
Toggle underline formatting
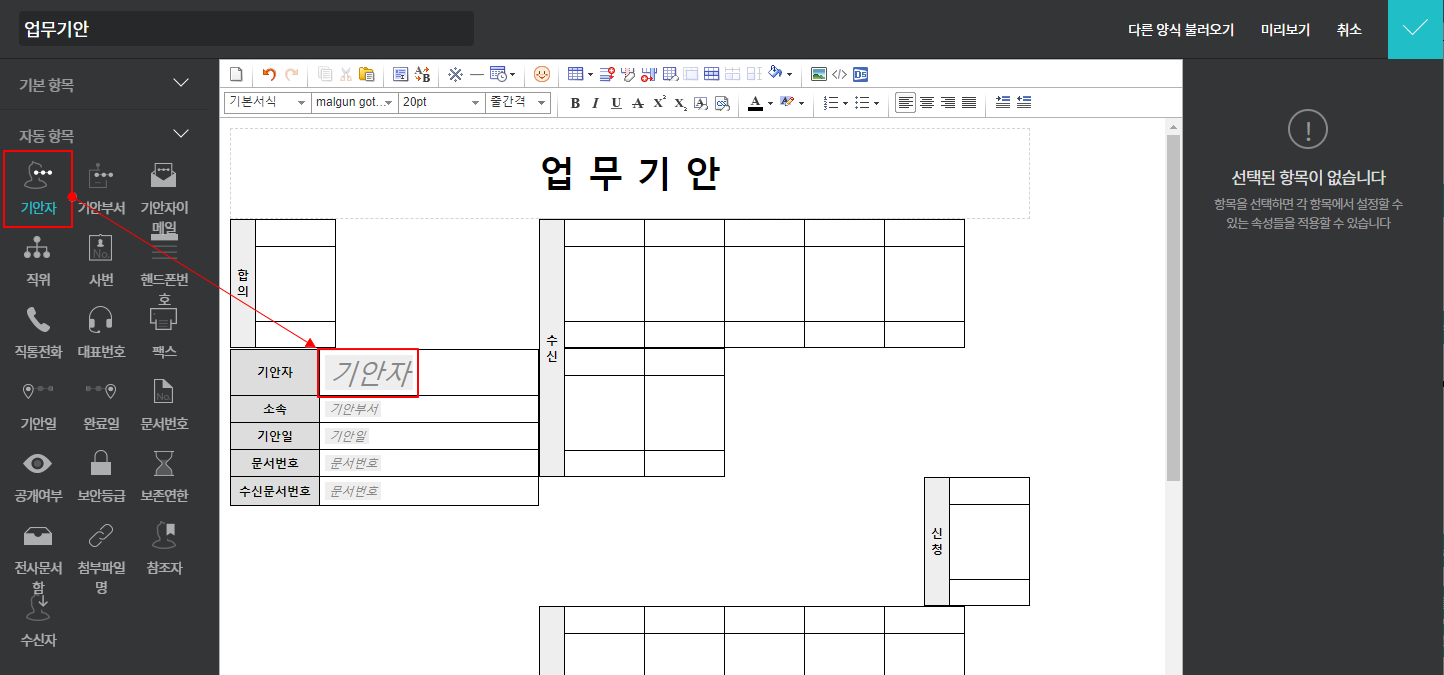point(616,103)
